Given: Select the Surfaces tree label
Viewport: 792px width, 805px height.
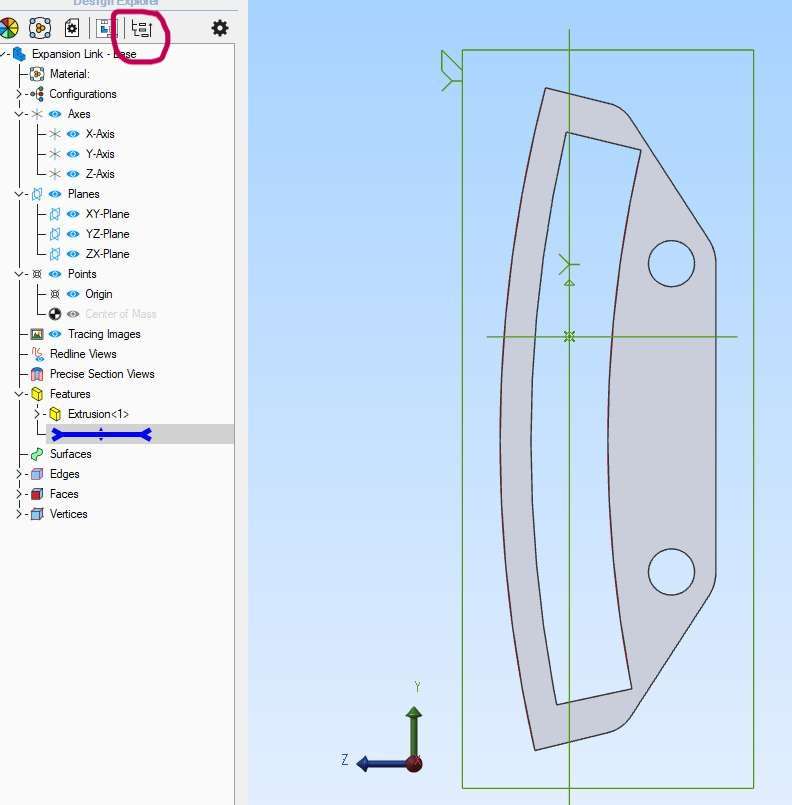Looking at the screenshot, I should (x=71, y=454).
